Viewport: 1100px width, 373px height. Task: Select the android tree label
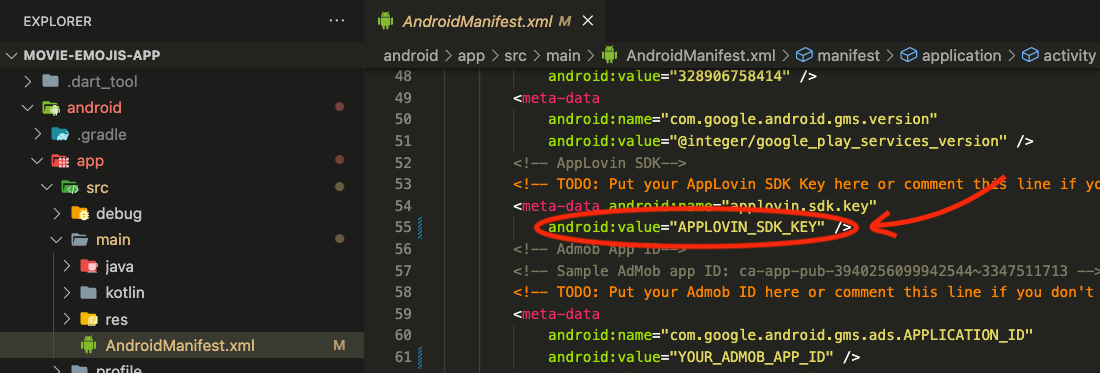coord(95,108)
